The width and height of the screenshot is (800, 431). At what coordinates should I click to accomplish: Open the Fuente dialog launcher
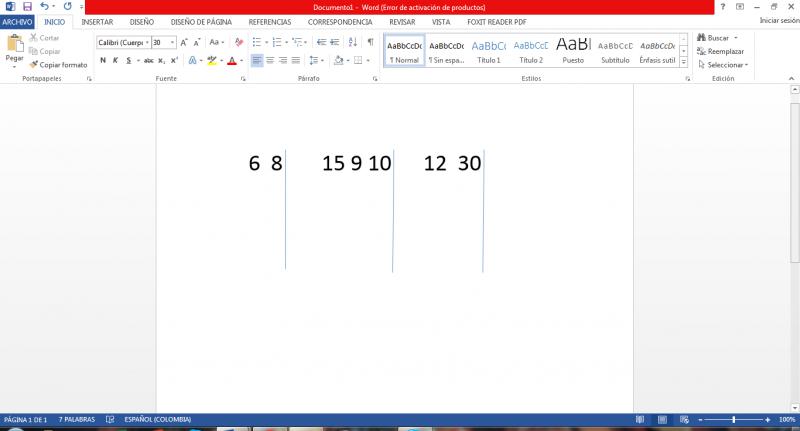[243, 79]
